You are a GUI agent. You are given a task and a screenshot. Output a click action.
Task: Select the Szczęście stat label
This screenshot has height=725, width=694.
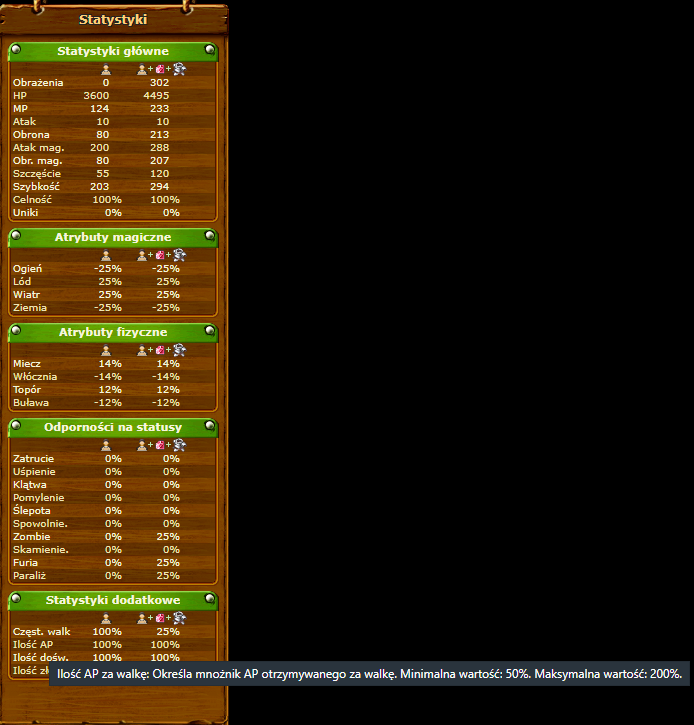(36, 173)
